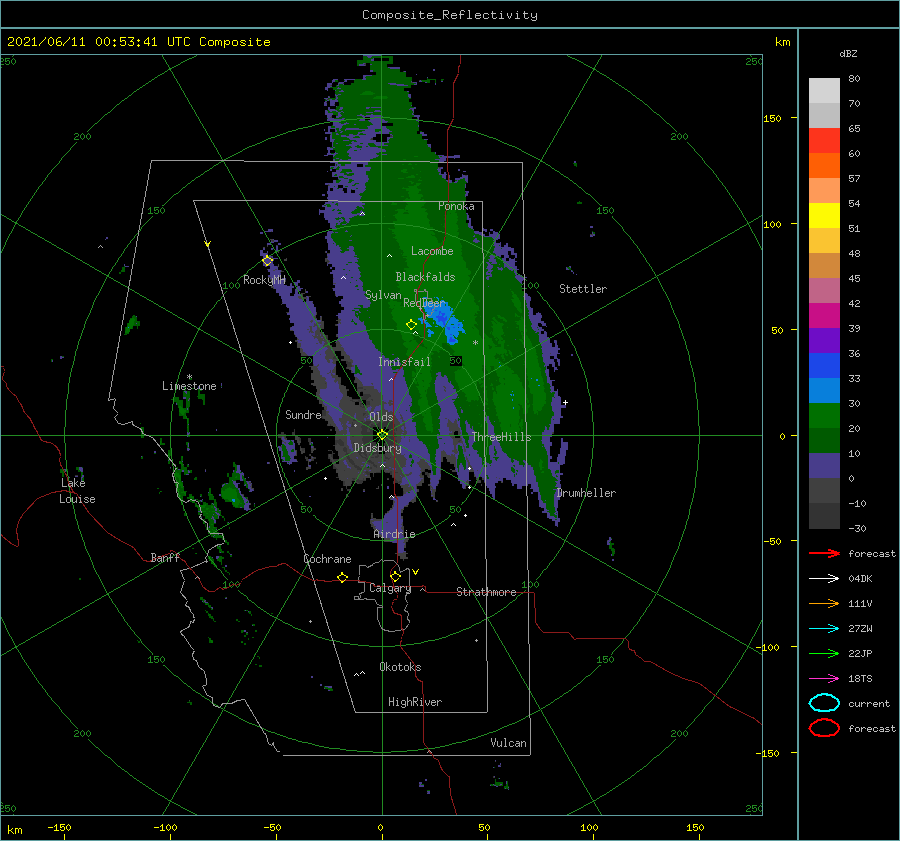Pick the magenta swatch between 42 and 39 dBZ

(x=824, y=315)
